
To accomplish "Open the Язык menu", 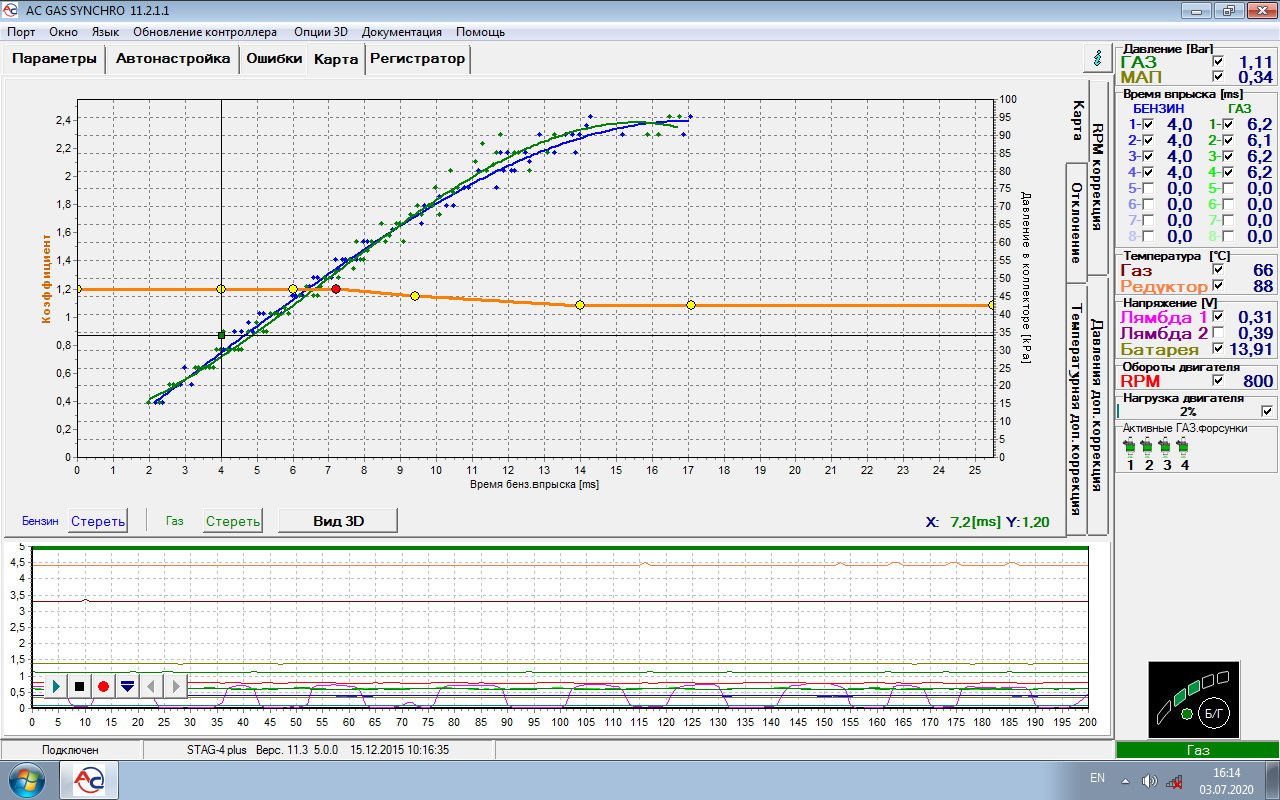I will pos(105,32).
